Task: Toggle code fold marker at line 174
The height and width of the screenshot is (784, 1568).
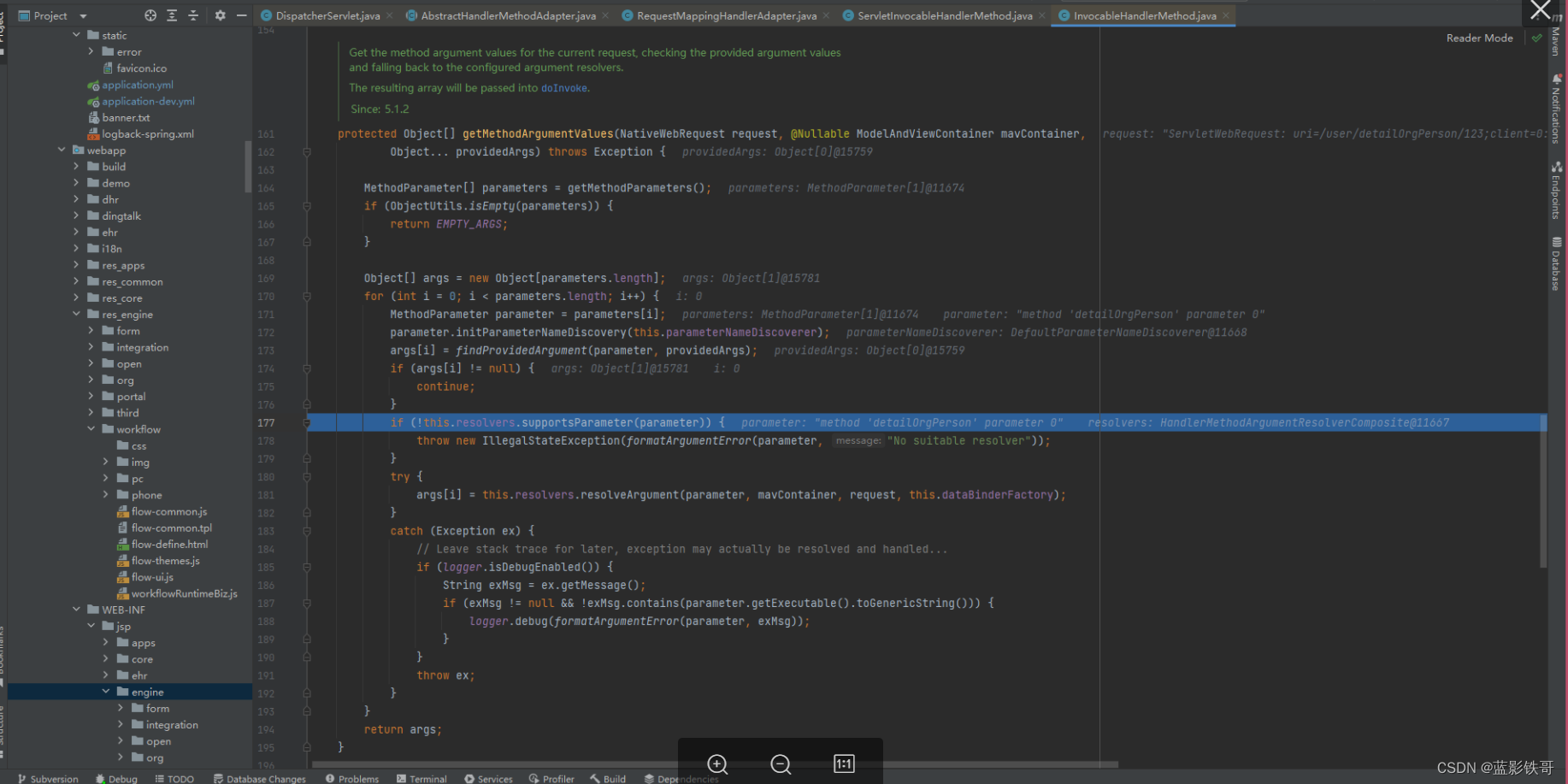Action: click(306, 368)
